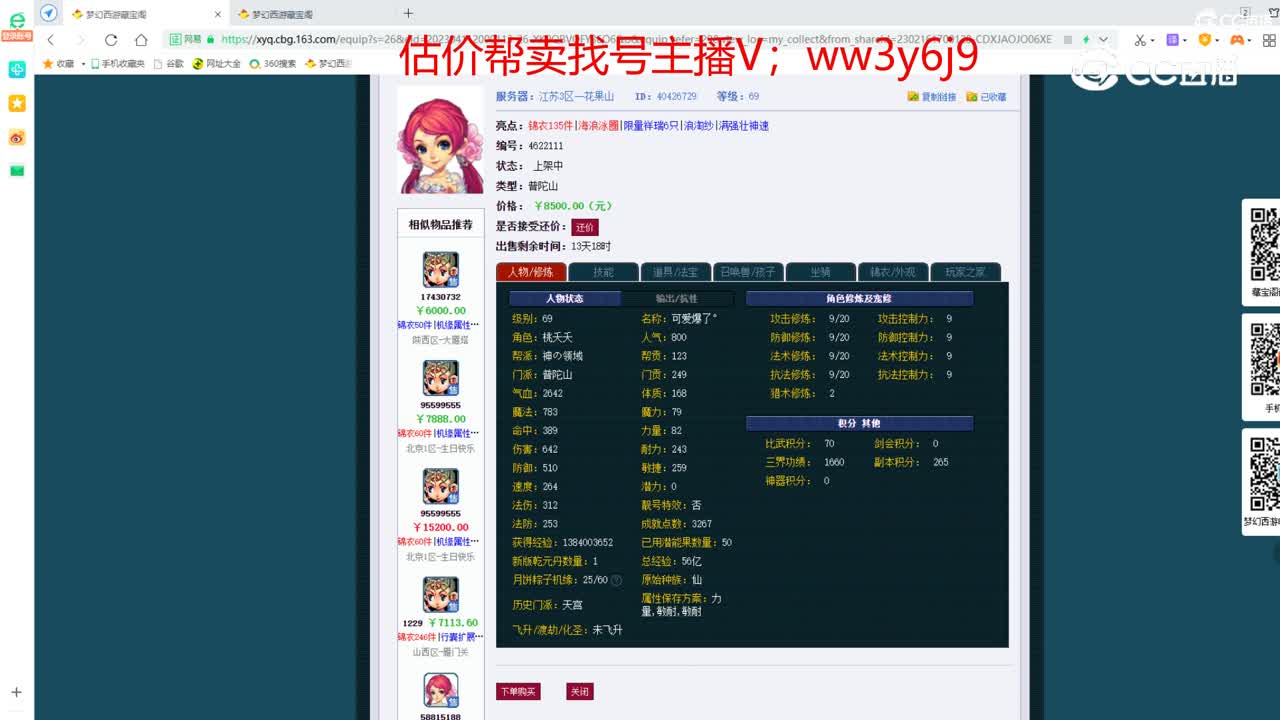Click the 已收藏 favorited button
This screenshot has width=1280, height=720.
click(987, 97)
